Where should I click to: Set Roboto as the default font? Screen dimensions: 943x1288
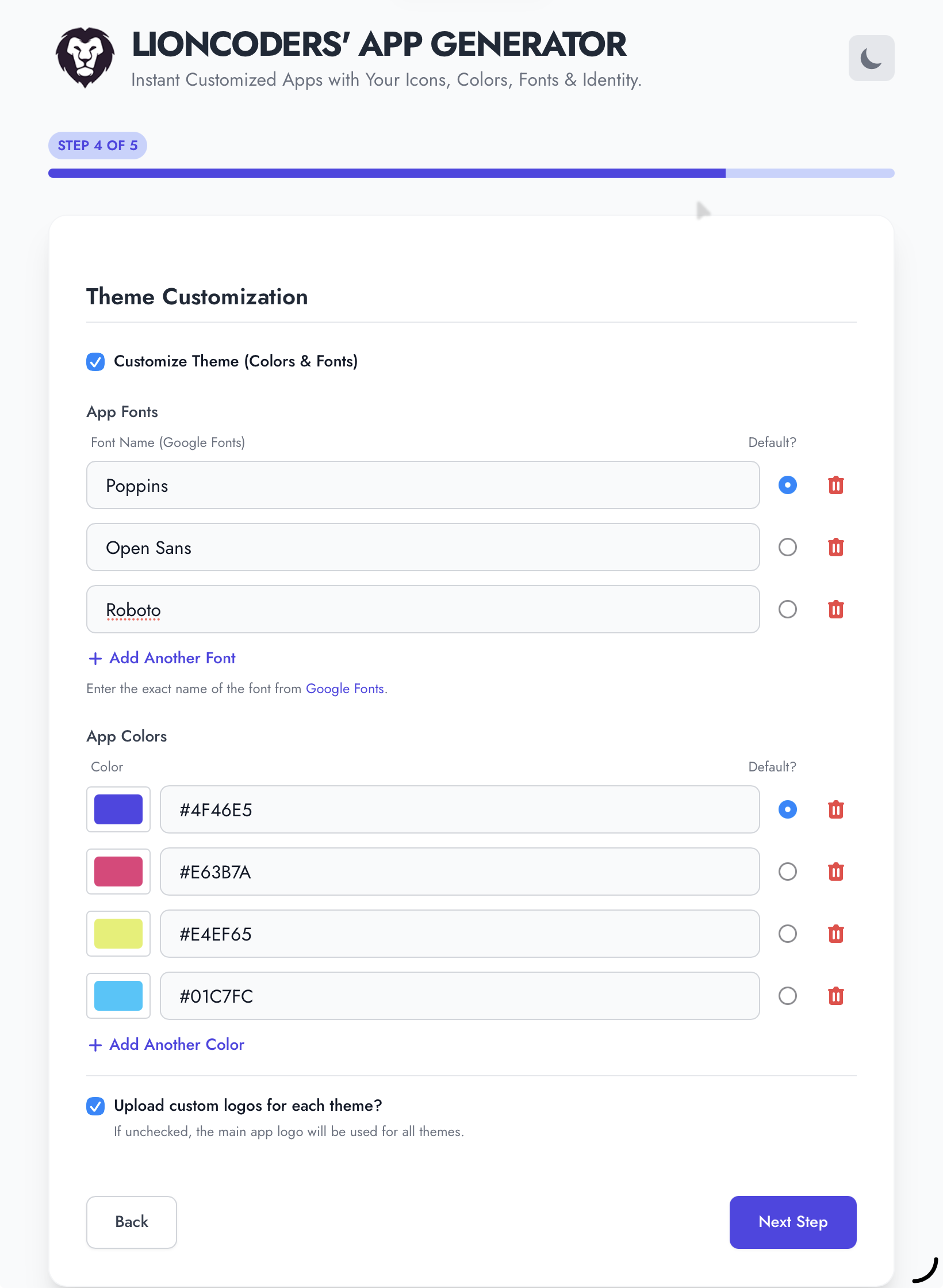pyautogui.click(x=787, y=609)
